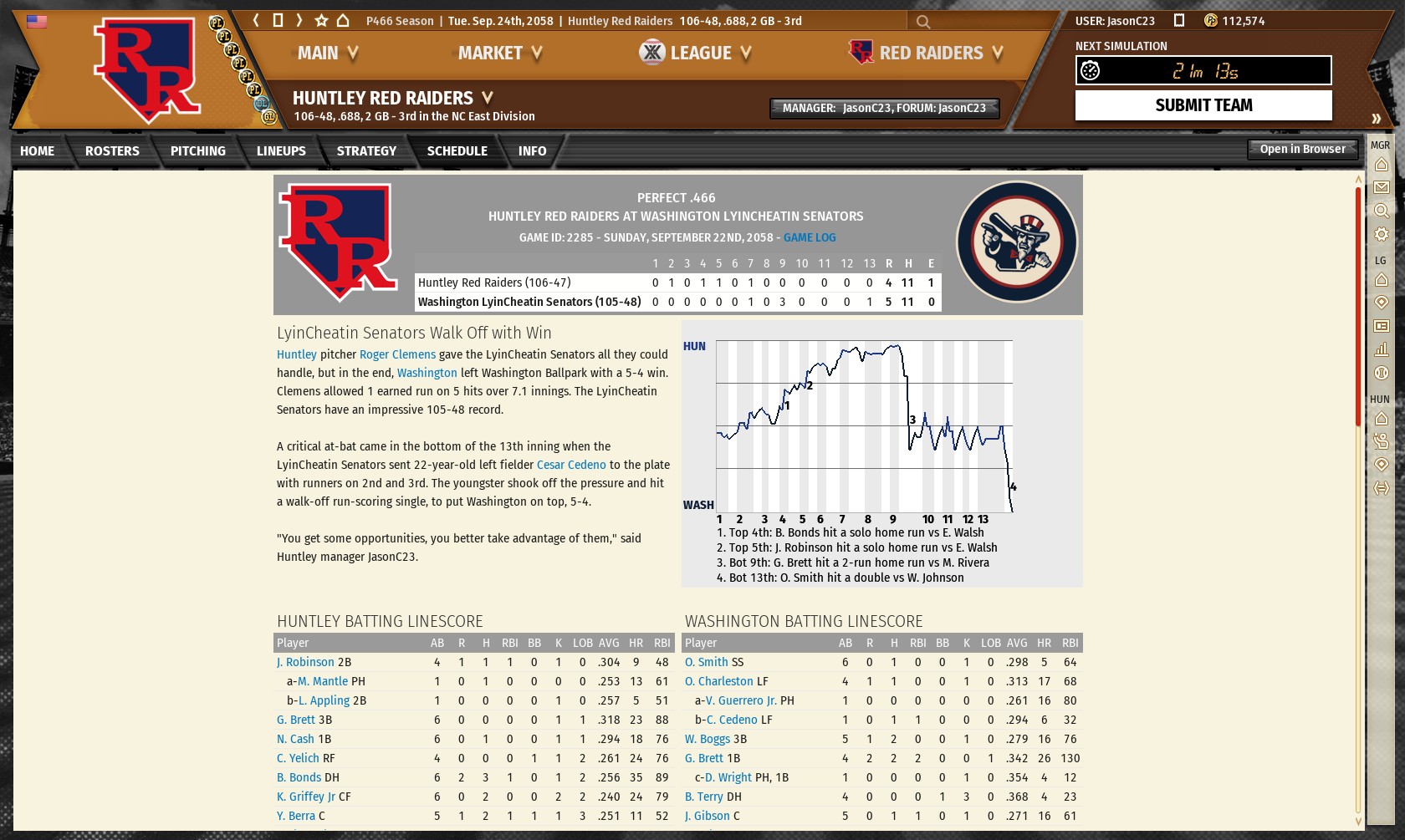The image size is (1405, 840).
Task: Click the Open in Browser button
Action: pyautogui.click(x=1302, y=150)
